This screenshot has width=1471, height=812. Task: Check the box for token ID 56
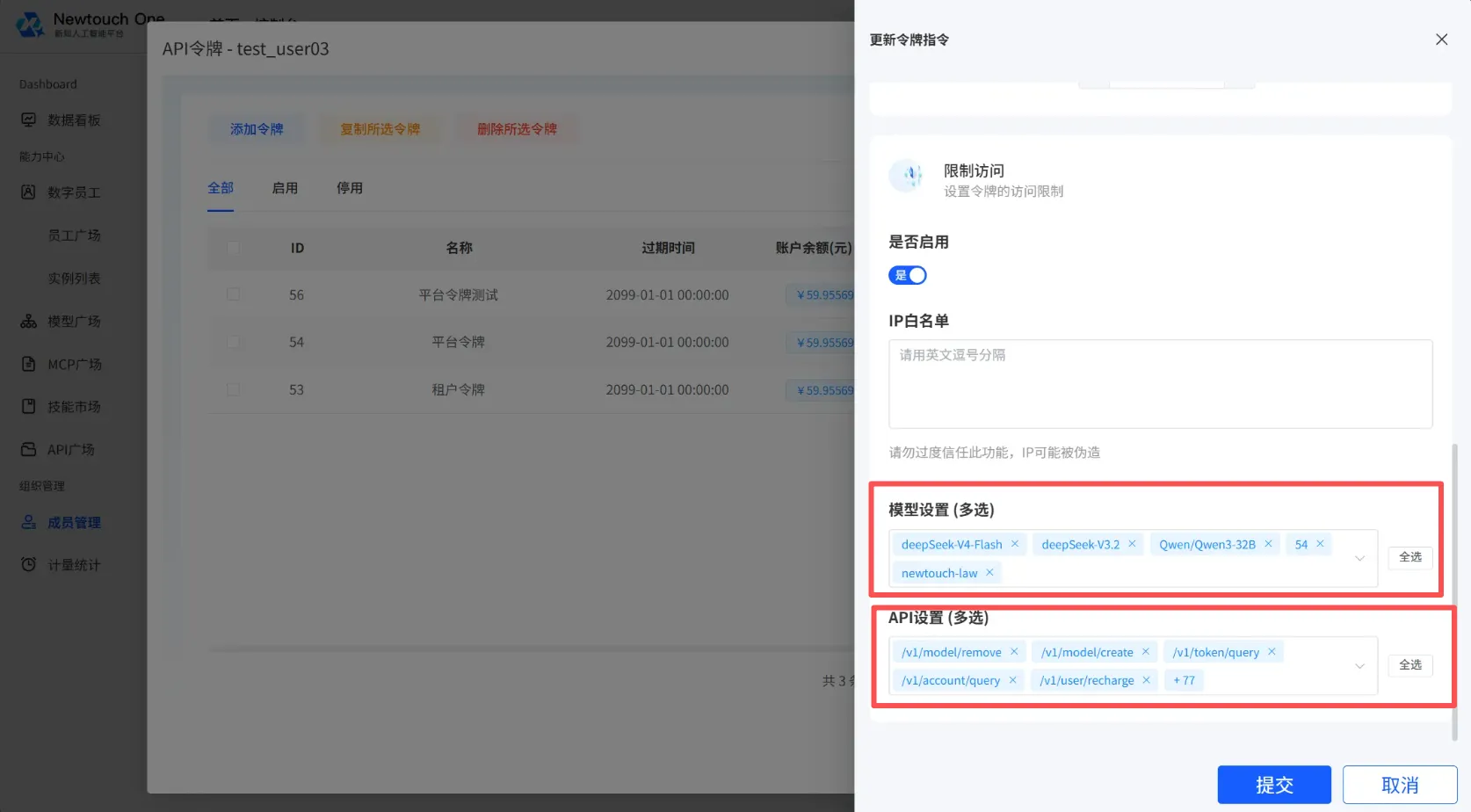click(x=233, y=294)
